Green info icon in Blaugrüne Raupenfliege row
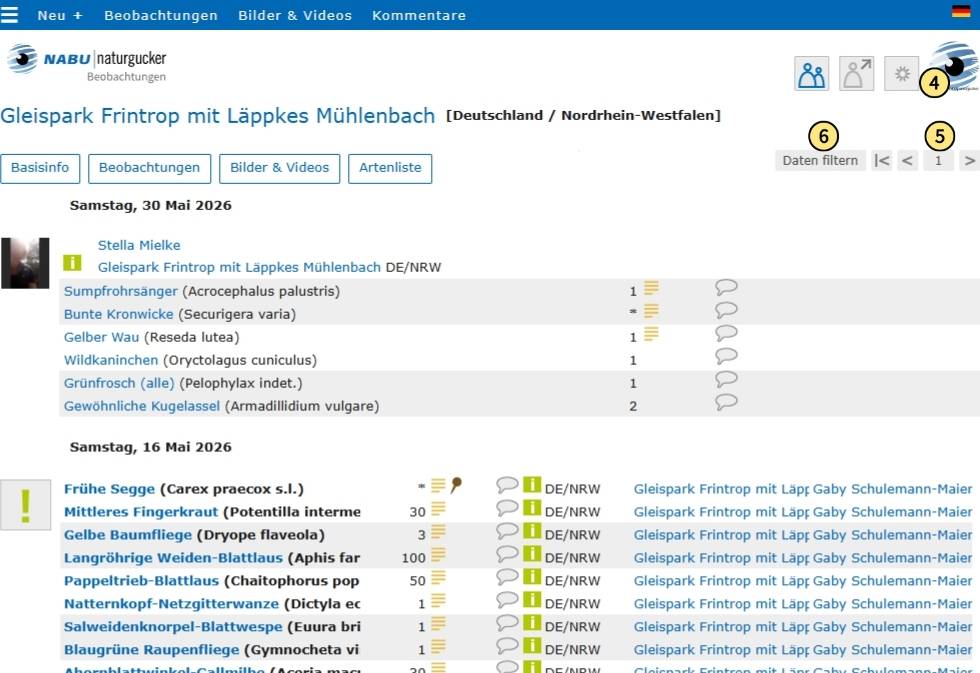 [x=532, y=646]
